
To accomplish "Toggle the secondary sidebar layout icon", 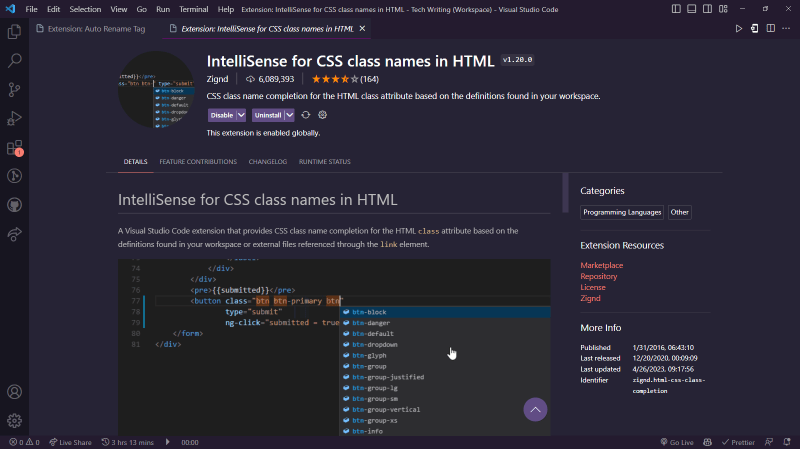I will click(707, 9).
